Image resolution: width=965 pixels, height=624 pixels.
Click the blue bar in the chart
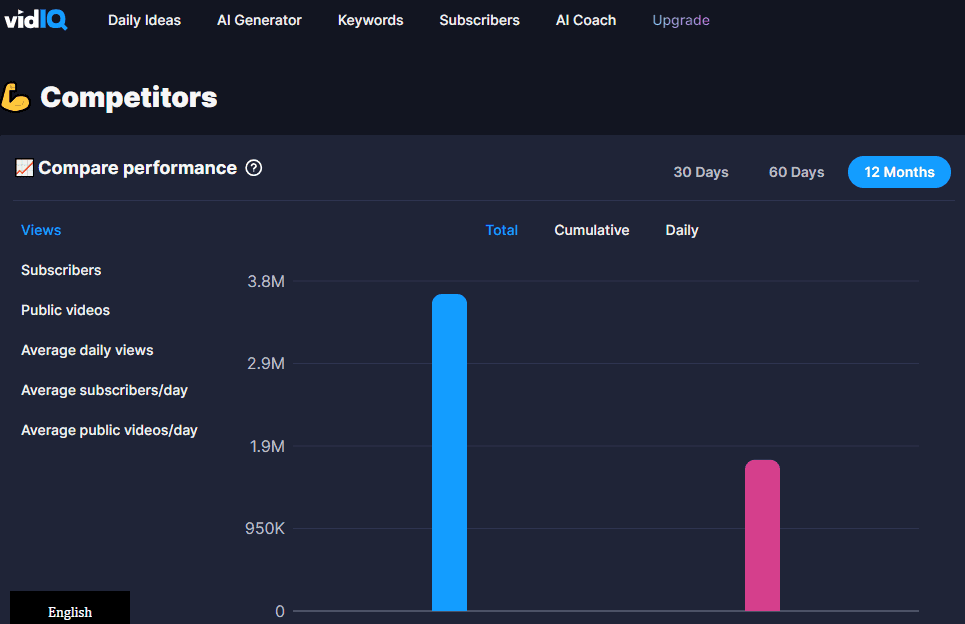[x=449, y=450]
